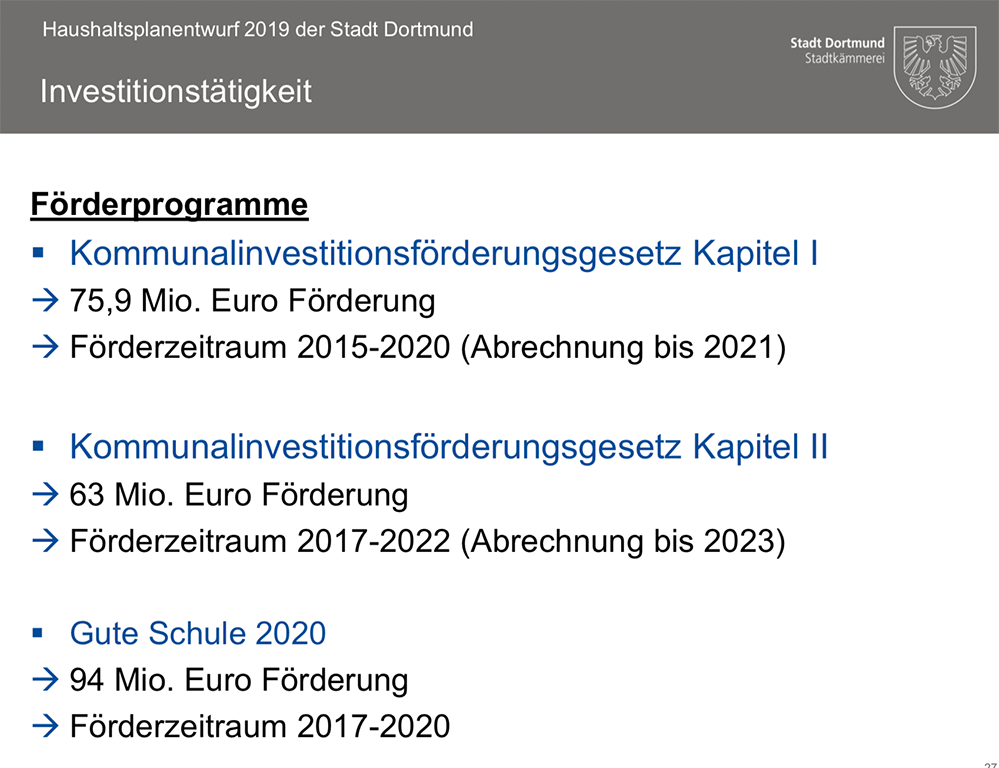
Task: Click the underlined Förderprogramme heading
Action: (169, 205)
